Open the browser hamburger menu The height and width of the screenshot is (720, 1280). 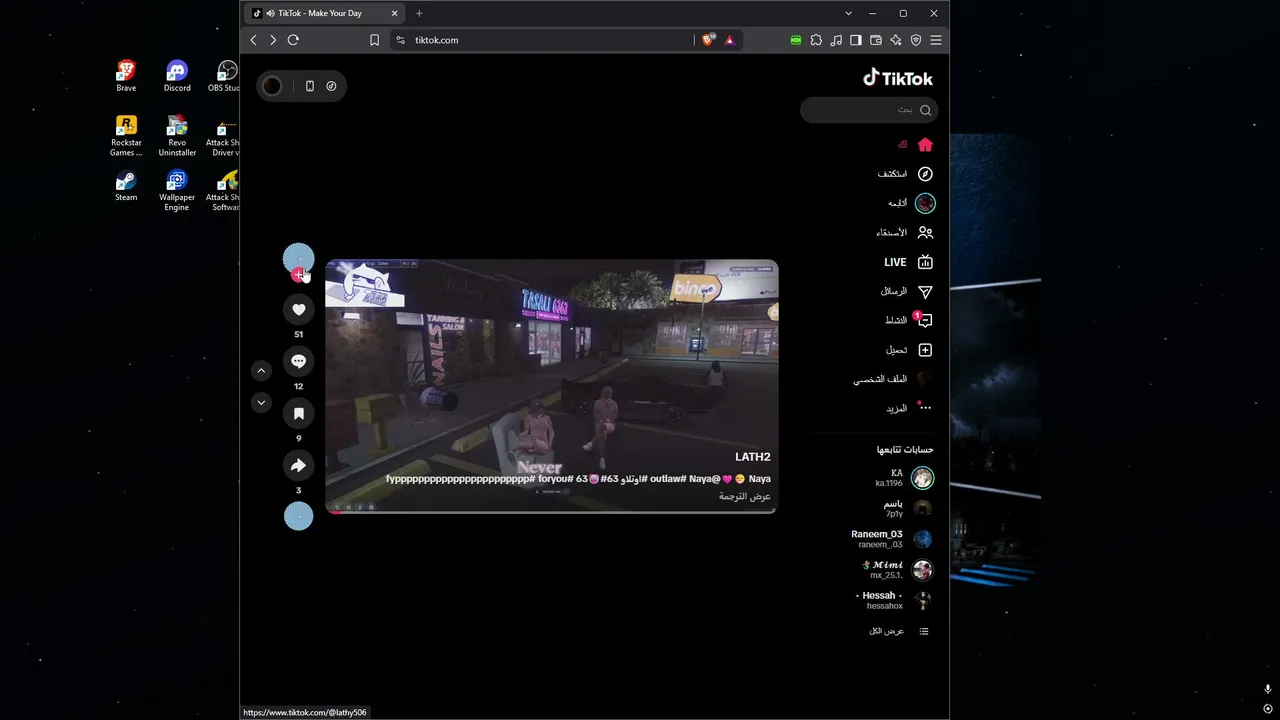[936, 40]
